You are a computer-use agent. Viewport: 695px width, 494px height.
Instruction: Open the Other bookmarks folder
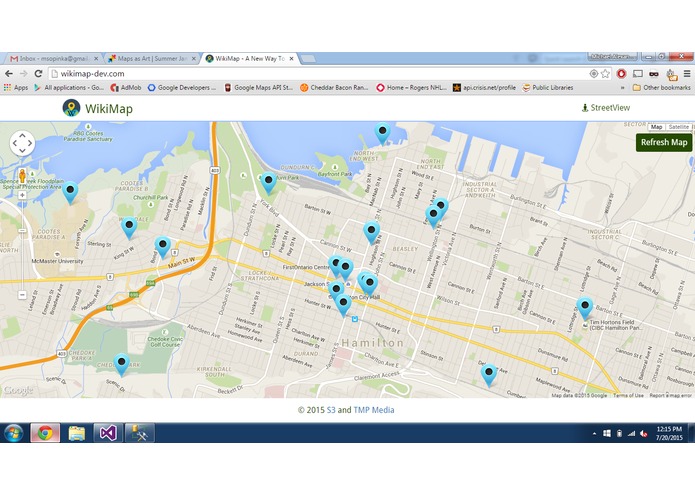pyautogui.click(x=661, y=88)
